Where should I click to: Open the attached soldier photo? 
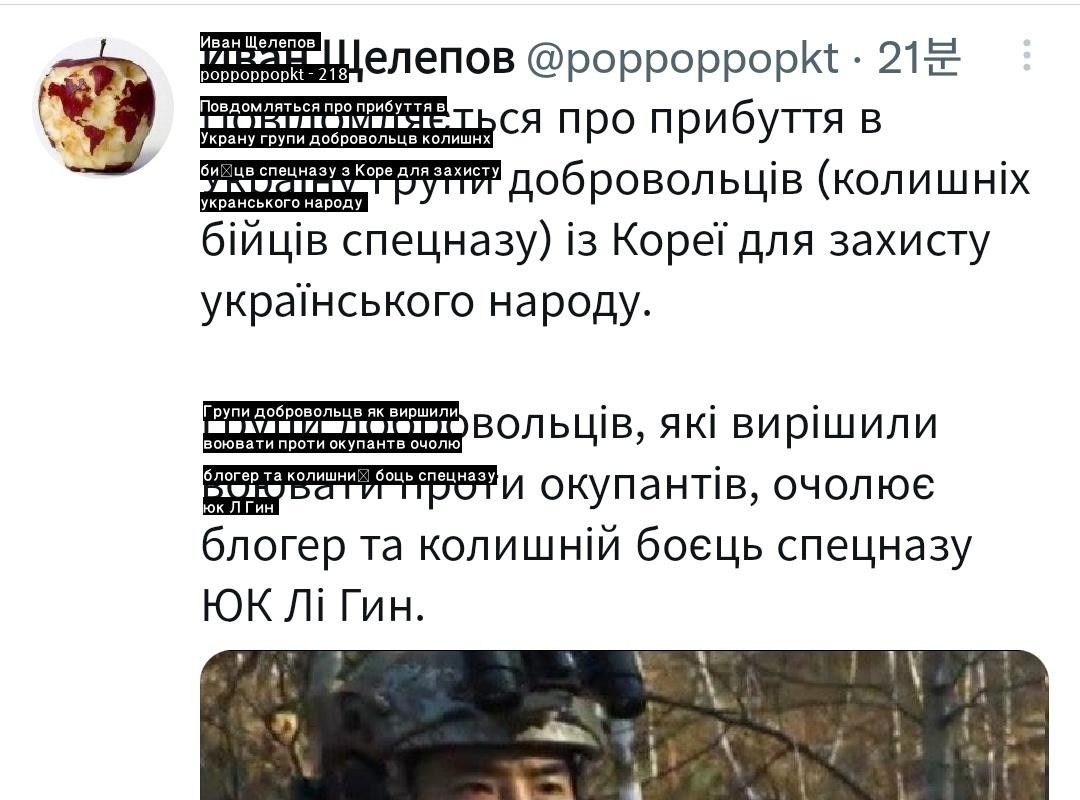click(x=624, y=725)
